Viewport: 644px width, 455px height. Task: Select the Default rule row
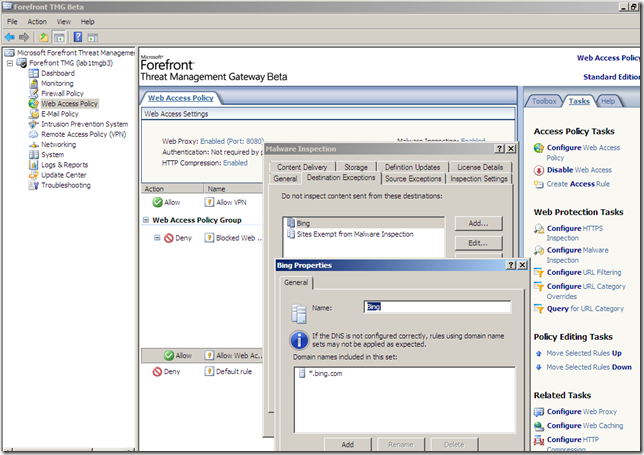pos(202,372)
